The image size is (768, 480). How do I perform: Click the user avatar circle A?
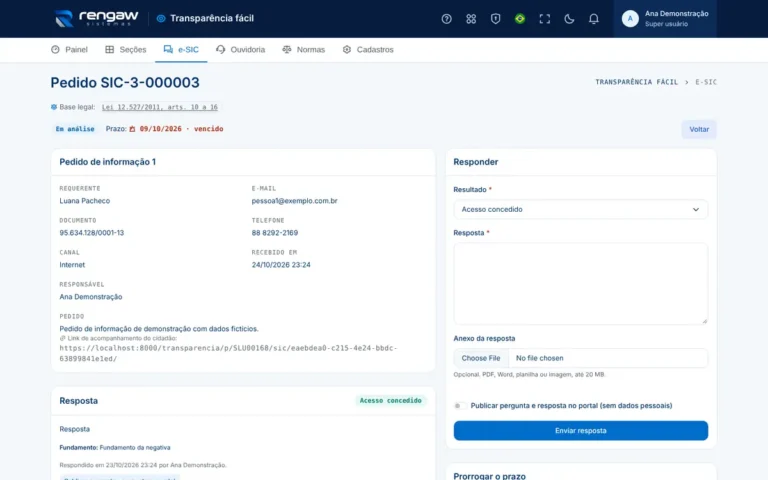click(x=630, y=19)
